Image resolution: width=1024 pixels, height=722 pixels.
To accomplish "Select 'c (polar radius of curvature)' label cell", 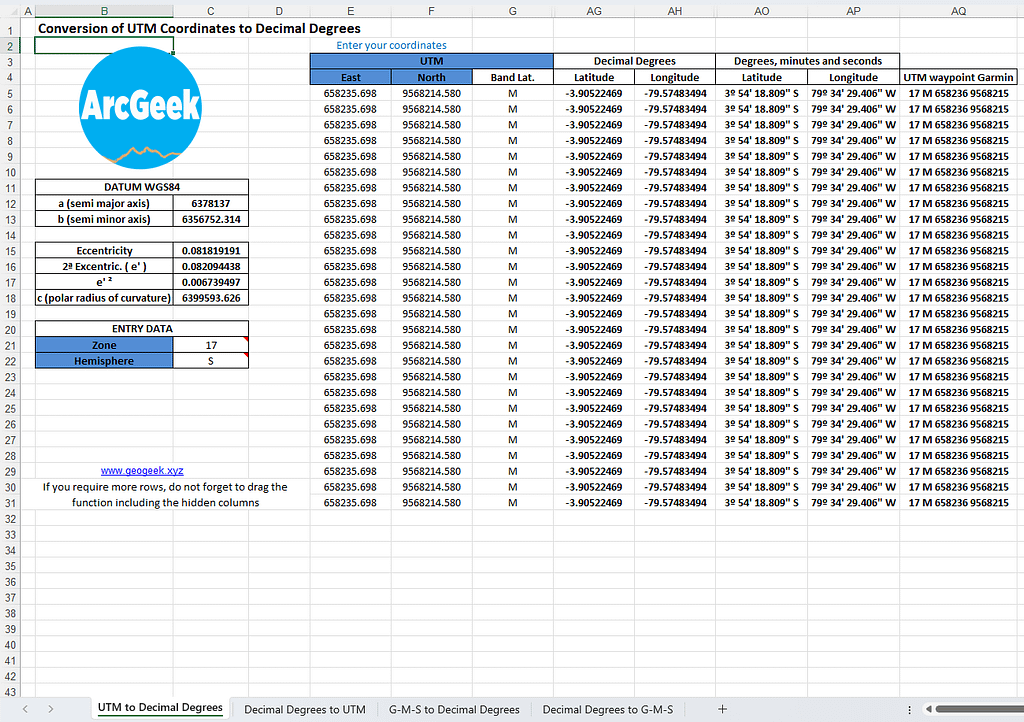I will [104, 298].
